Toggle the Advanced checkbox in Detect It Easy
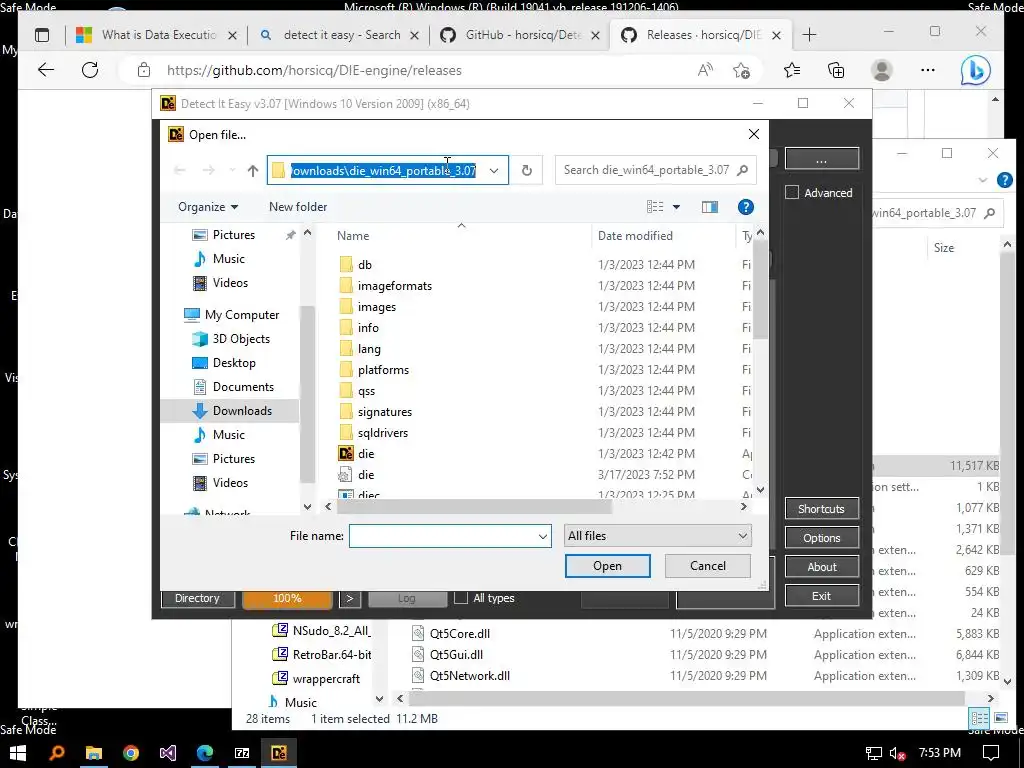This screenshot has height=768, width=1024. (792, 193)
